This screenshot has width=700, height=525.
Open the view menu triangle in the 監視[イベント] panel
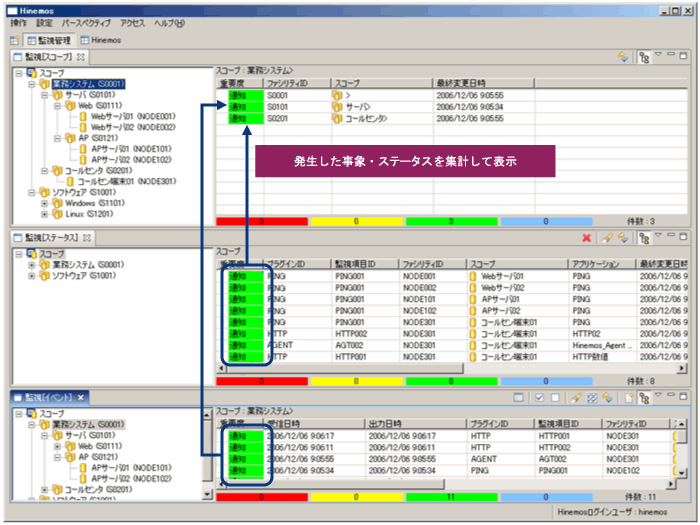658,395
